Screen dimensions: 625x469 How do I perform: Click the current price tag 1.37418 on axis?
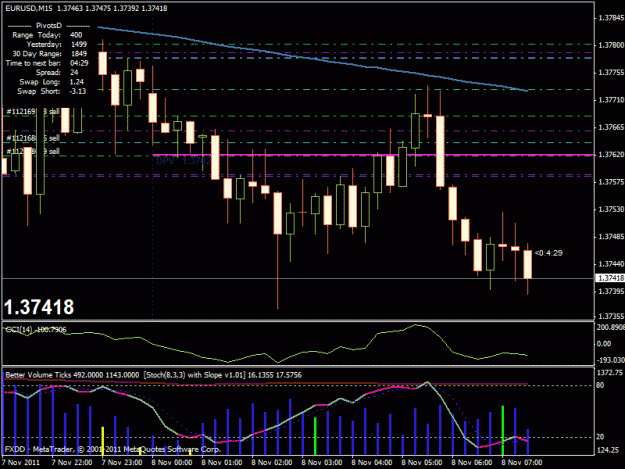610,278
